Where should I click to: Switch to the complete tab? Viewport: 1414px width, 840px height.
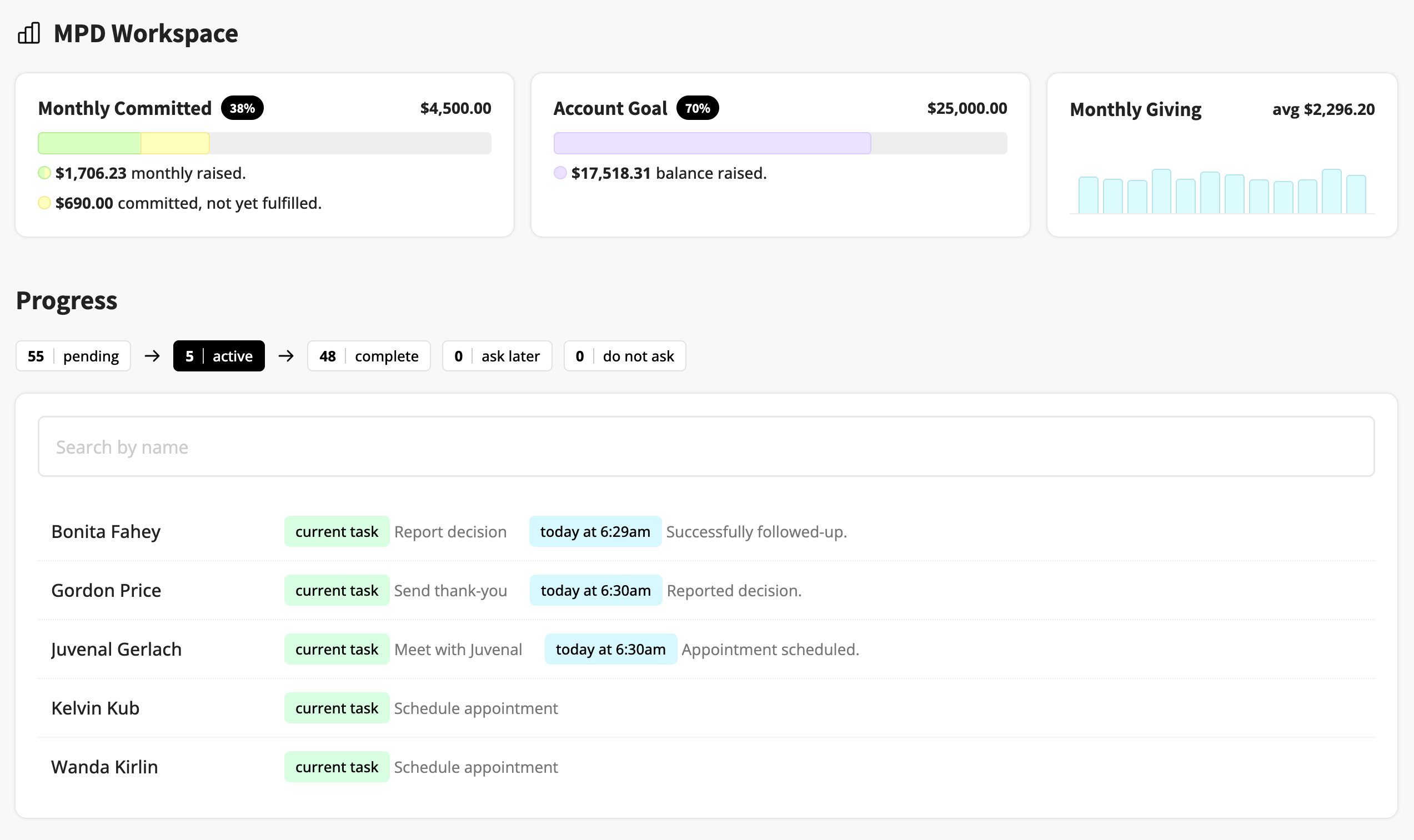pos(369,356)
